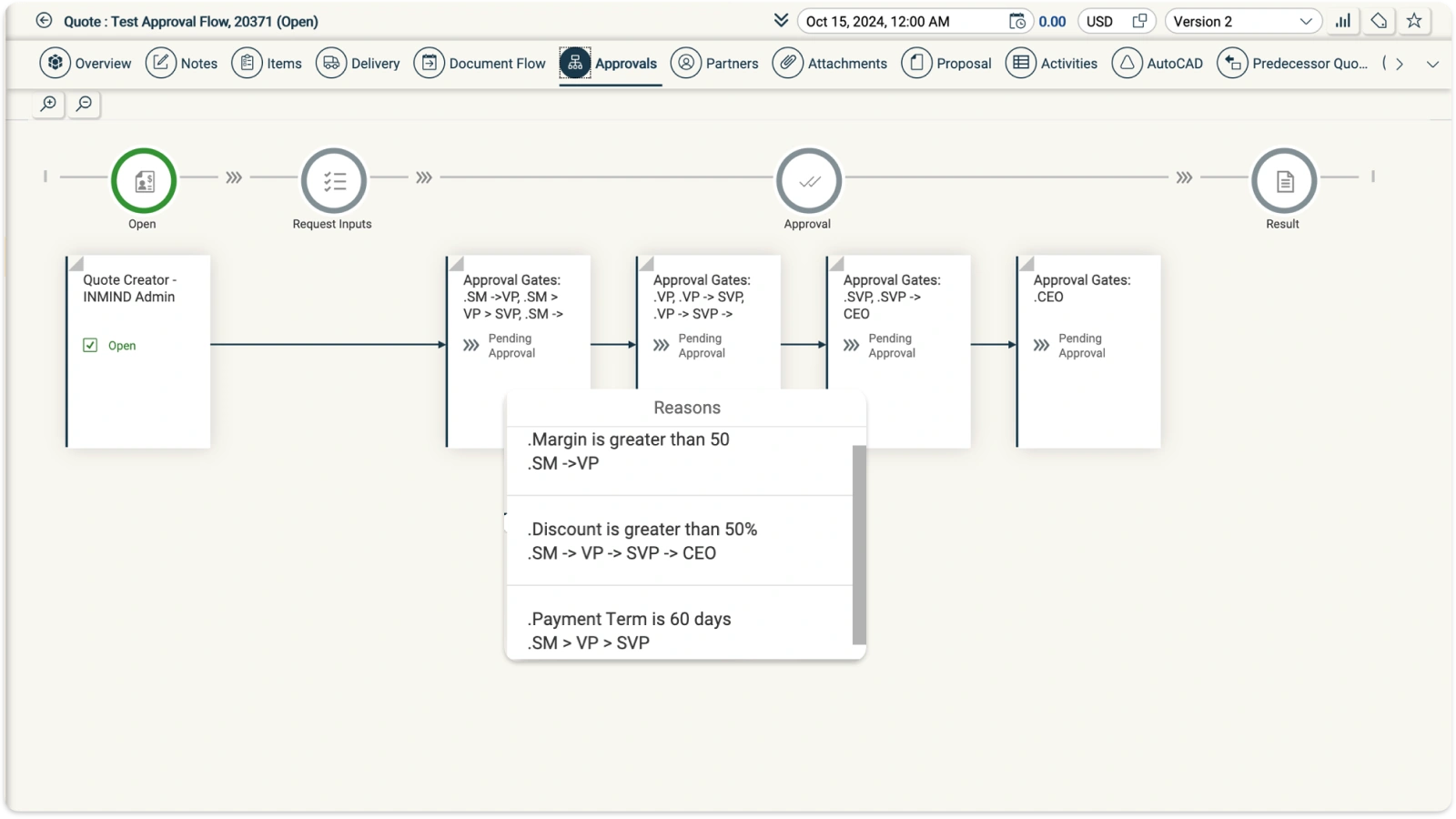Click the USD currency field
1456x819 pixels.
coord(1117,21)
